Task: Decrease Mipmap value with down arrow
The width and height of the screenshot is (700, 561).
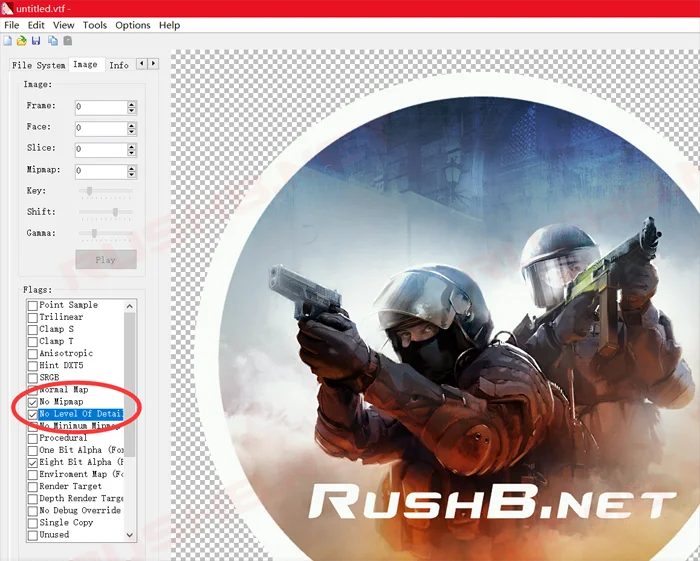Action: [131, 175]
